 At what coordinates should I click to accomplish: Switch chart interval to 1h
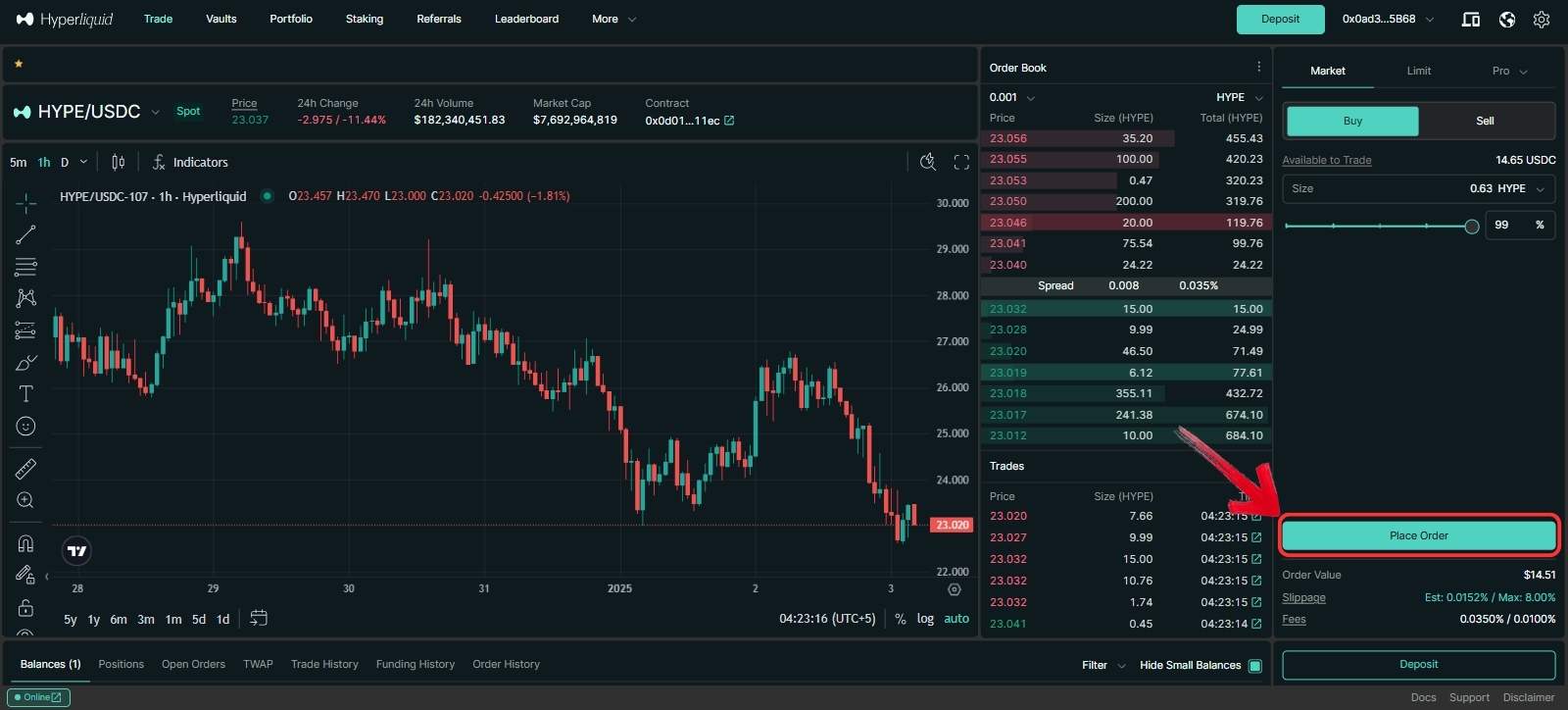click(44, 162)
